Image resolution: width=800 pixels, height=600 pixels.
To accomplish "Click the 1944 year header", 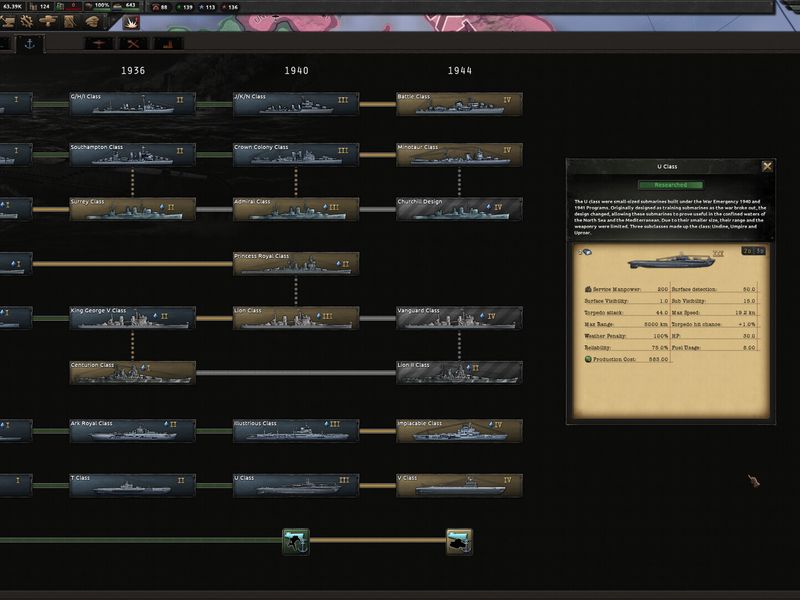I will click(x=460, y=71).
